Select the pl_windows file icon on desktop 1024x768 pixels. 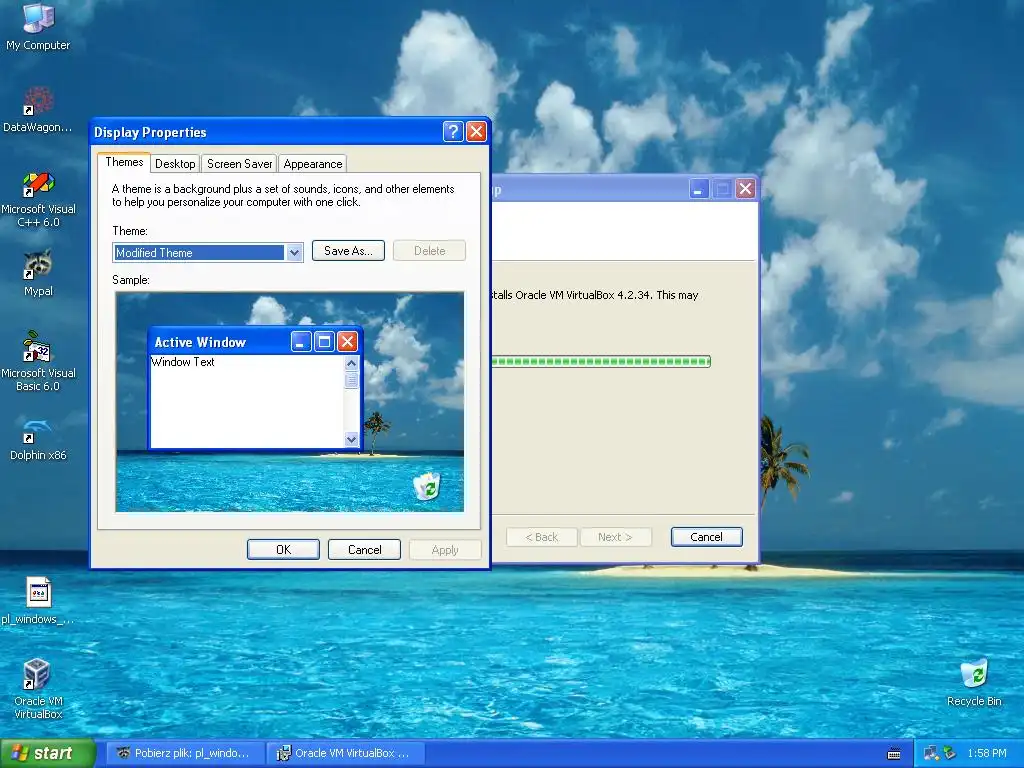pos(38,601)
